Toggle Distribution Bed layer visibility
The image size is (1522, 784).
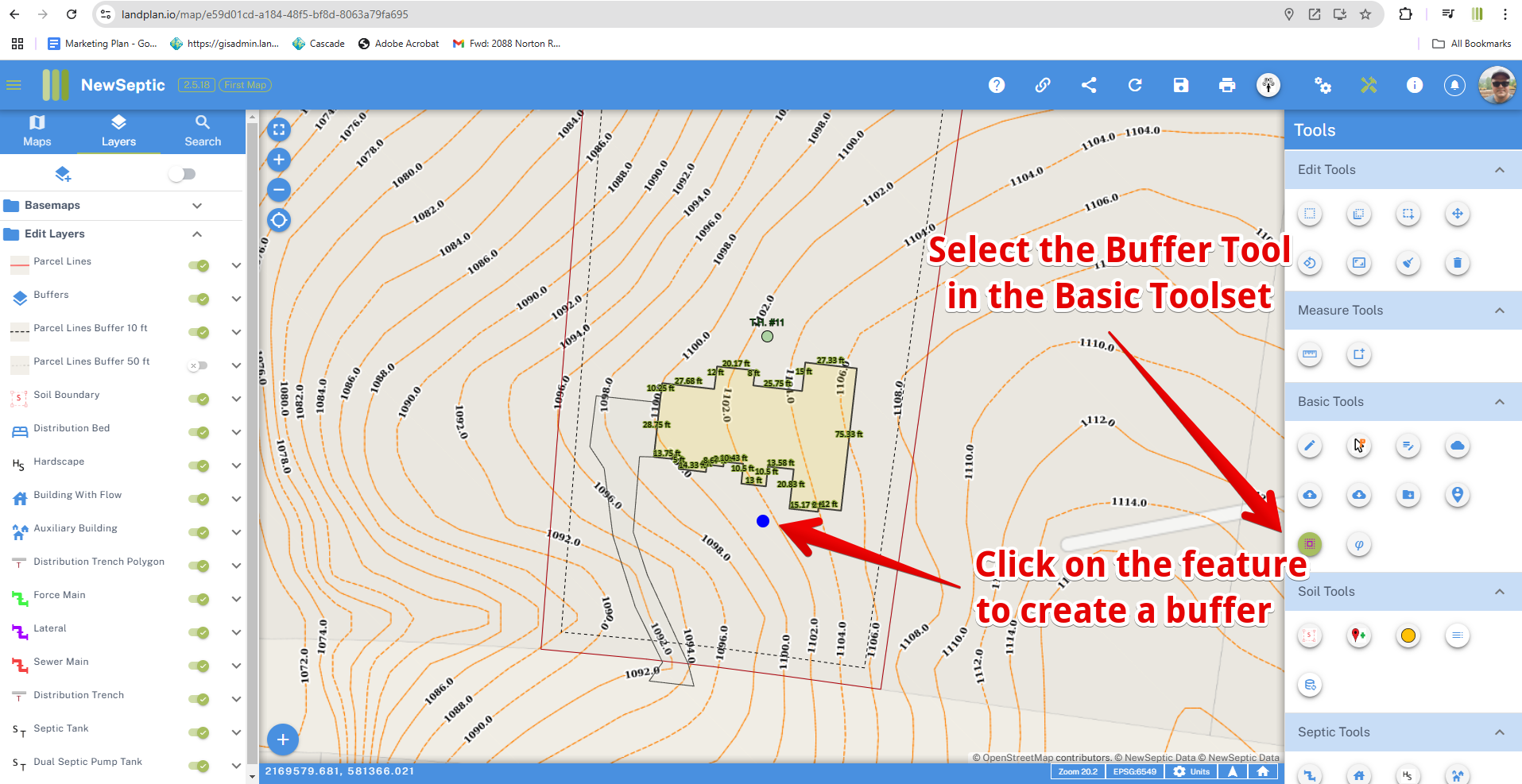tap(199, 432)
